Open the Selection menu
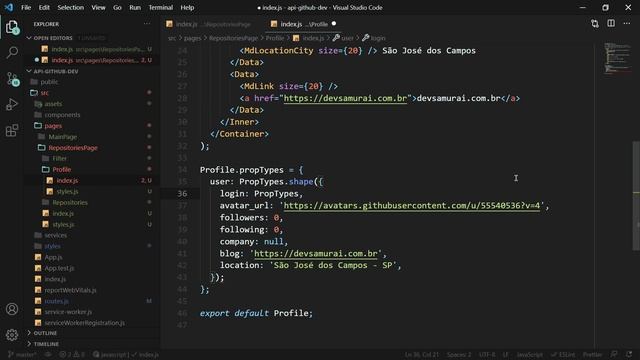This screenshot has width=640, height=360. (x=70, y=7)
